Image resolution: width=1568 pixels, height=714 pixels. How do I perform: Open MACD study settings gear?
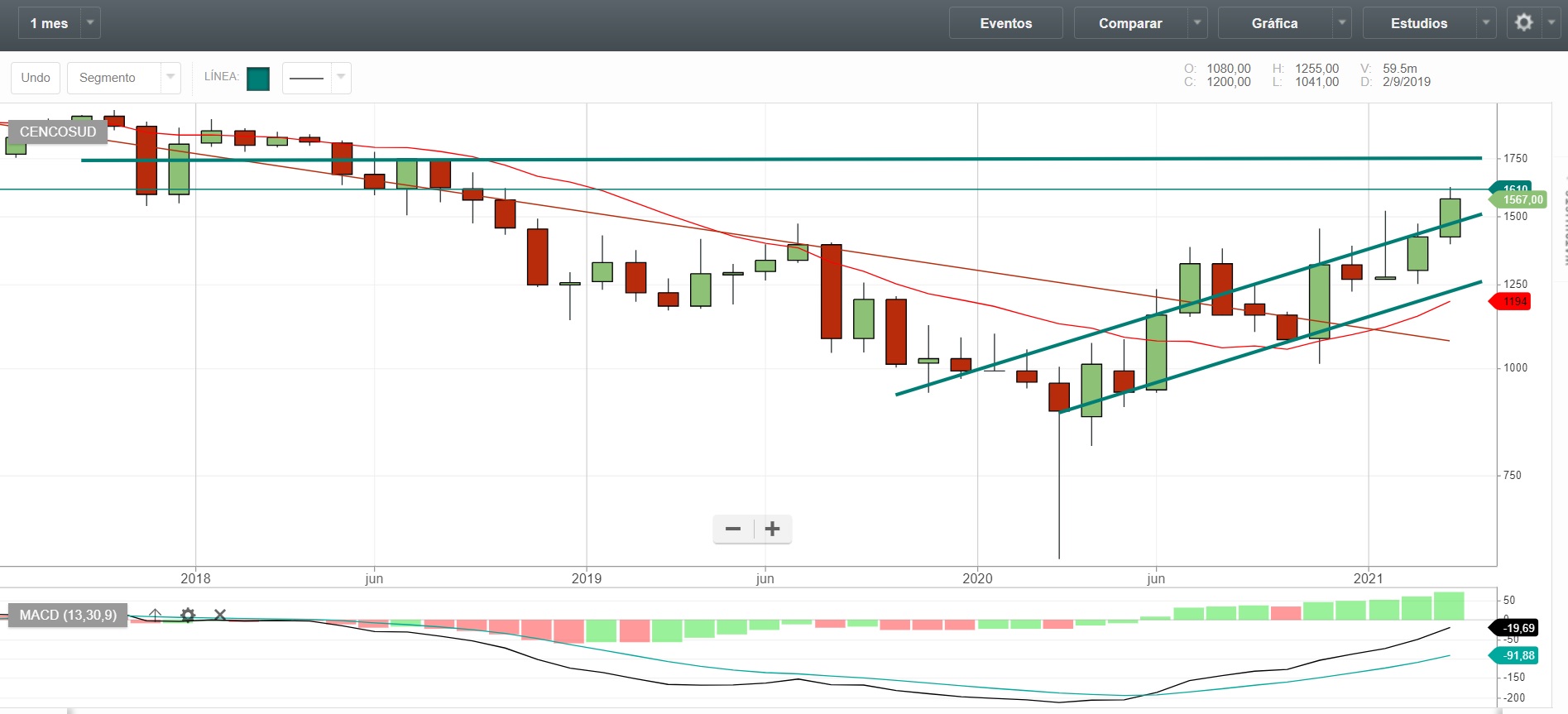point(188,615)
